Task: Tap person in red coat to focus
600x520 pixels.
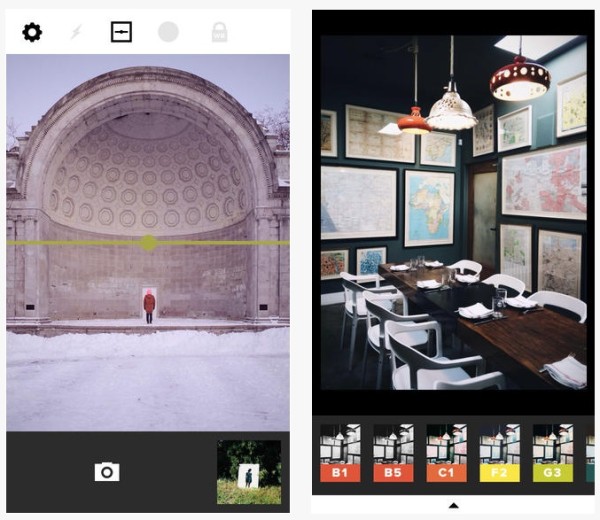Action: [x=149, y=306]
